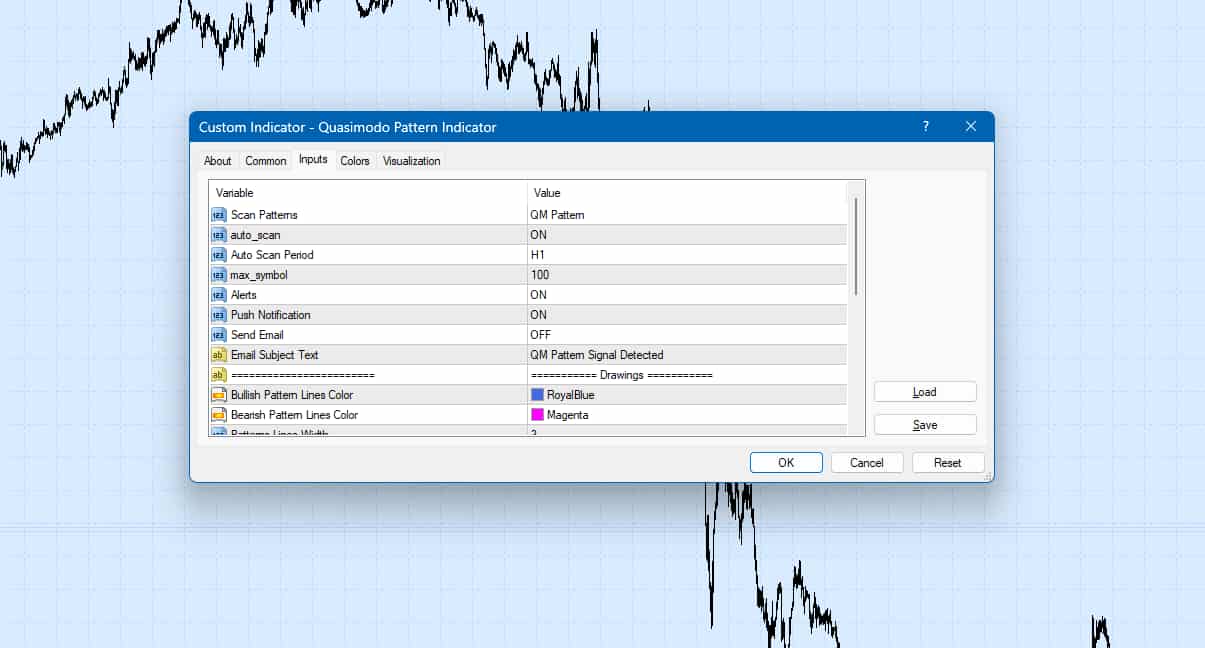
Task: Confirm settings with the OK button
Action: (786, 463)
